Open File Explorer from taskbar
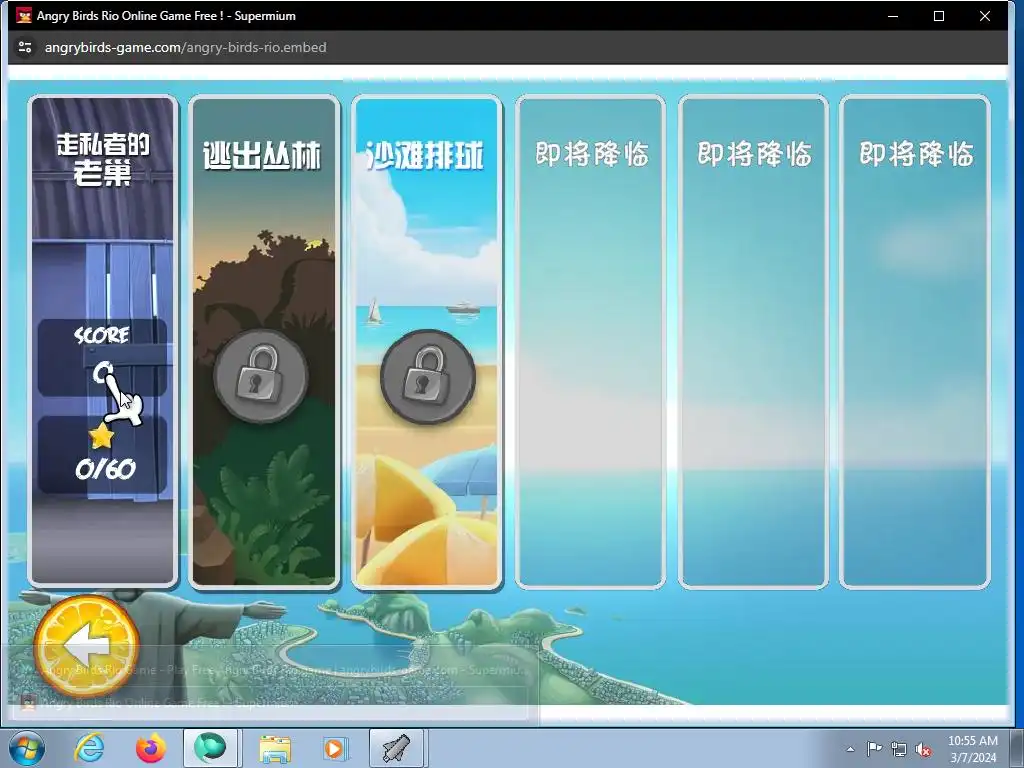 [275, 748]
